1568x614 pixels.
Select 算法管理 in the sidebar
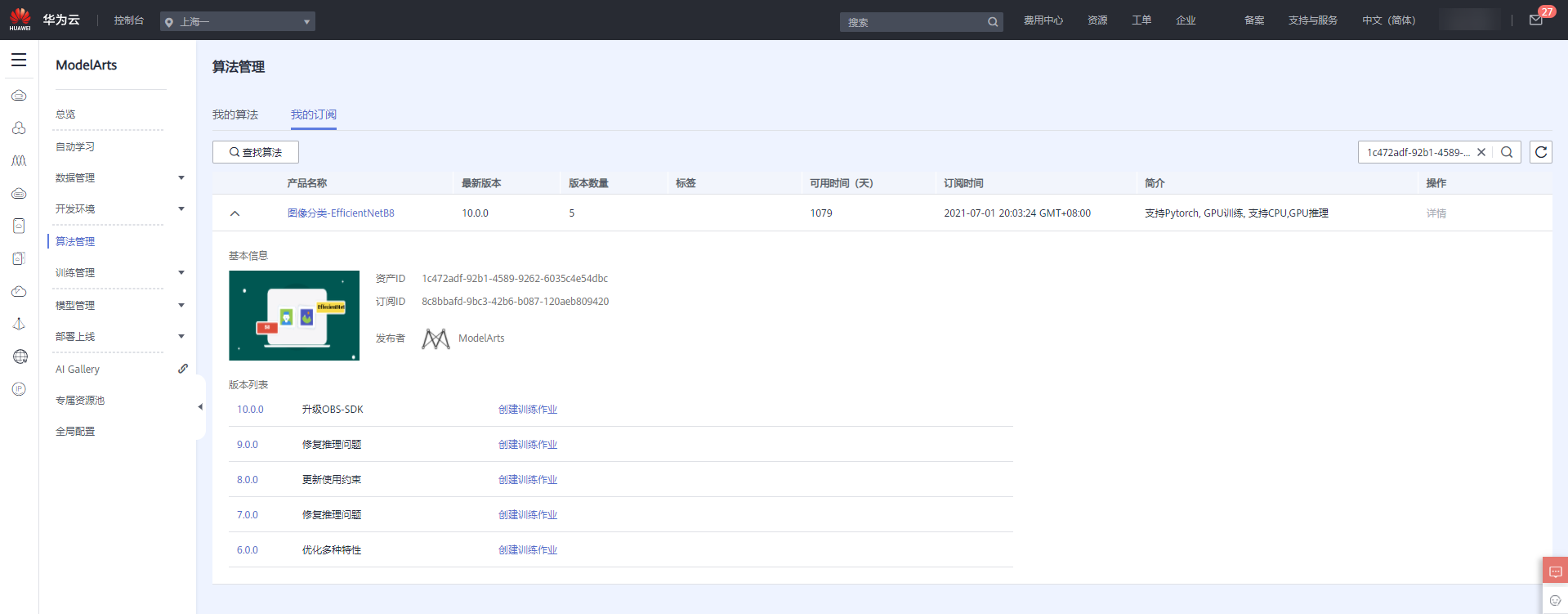coord(75,242)
